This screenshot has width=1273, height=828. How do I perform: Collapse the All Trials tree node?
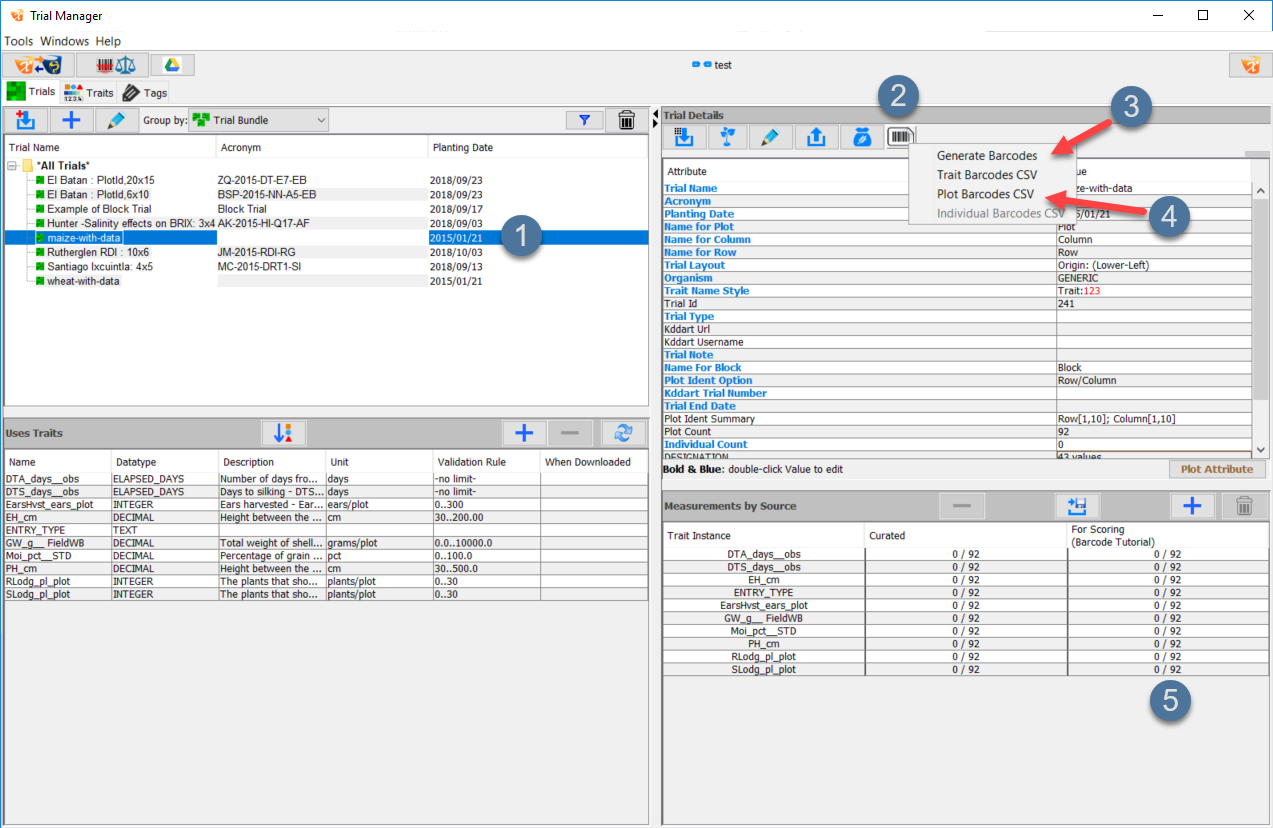point(11,165)
